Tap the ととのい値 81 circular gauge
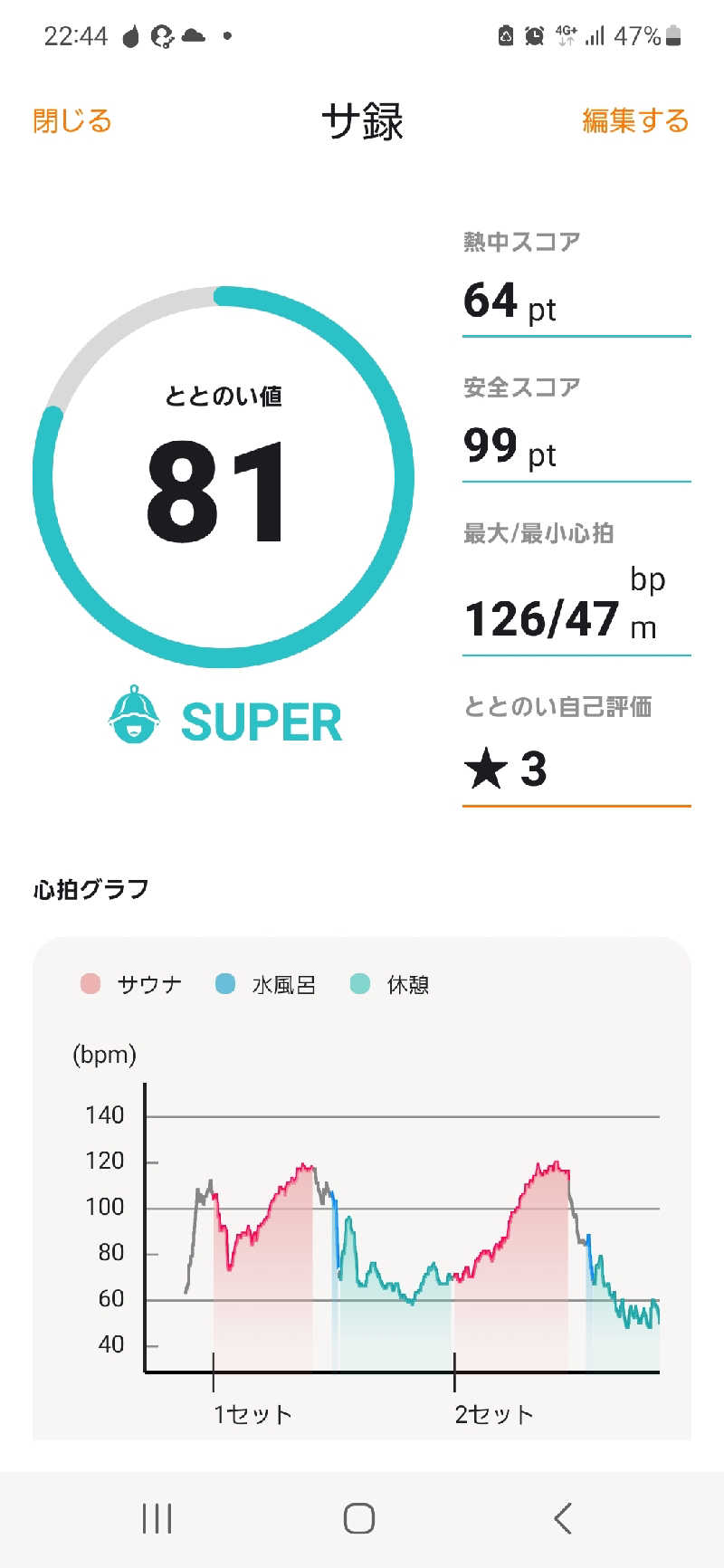724x1568 pixels. click(x=224, y=477)
